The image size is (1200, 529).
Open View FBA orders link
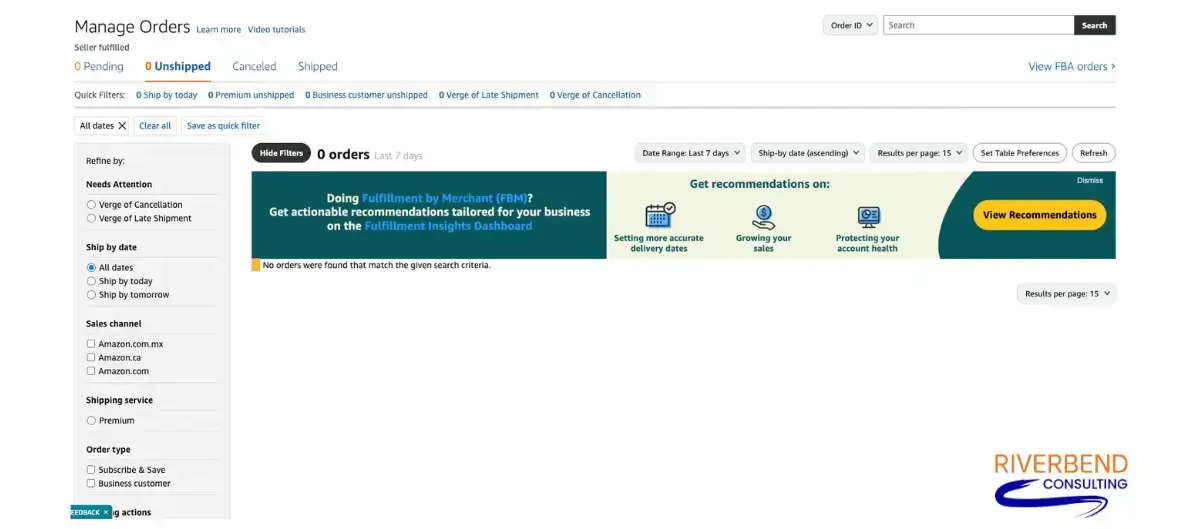[x=1071, y=67]
